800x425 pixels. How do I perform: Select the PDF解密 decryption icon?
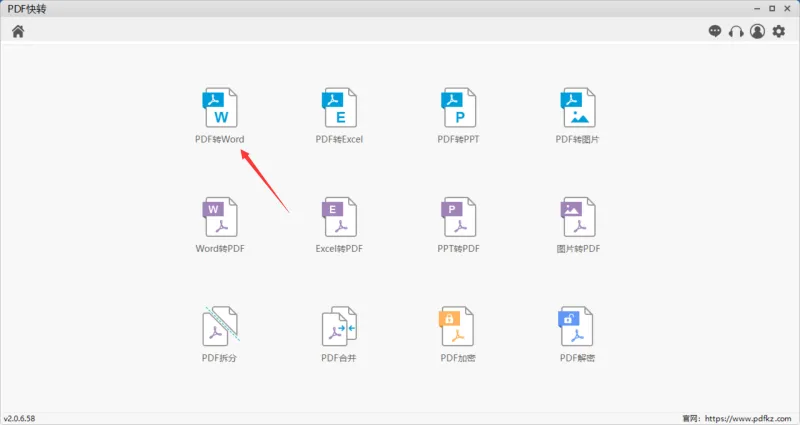576,326
